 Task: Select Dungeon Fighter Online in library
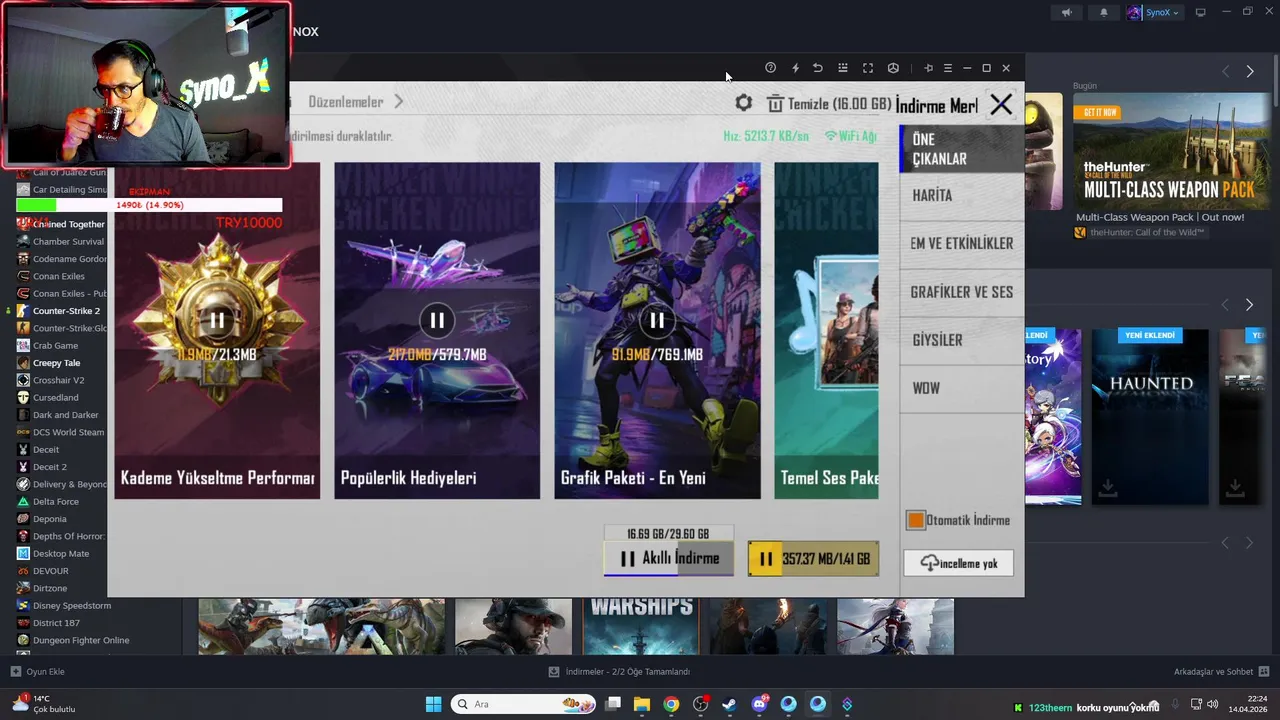81,640
